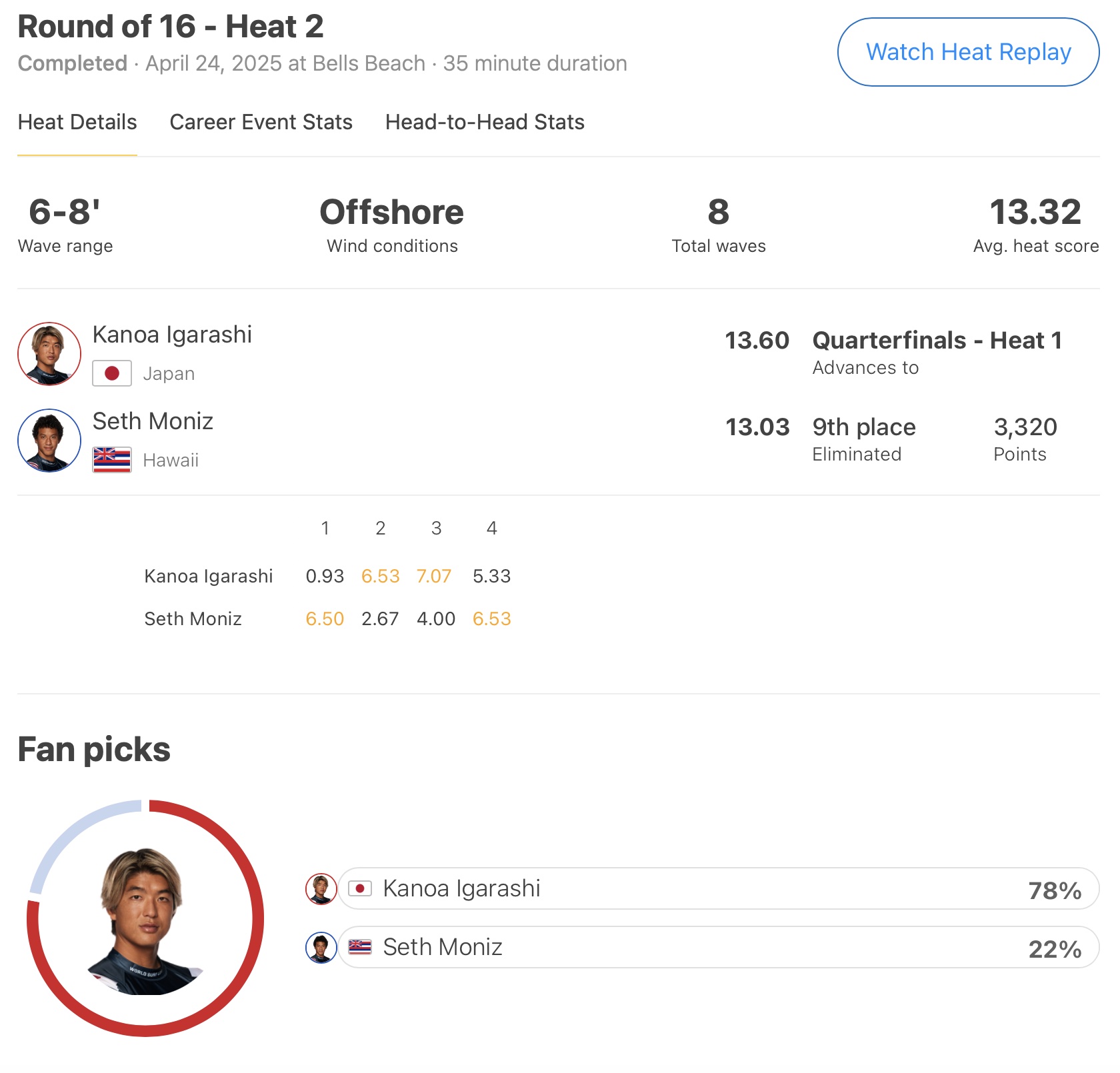Follow the Quarterfinals - Heat 1 link
Image resolution: width=1120 pixels, height=1073 pixels.
tap(937, 341)
